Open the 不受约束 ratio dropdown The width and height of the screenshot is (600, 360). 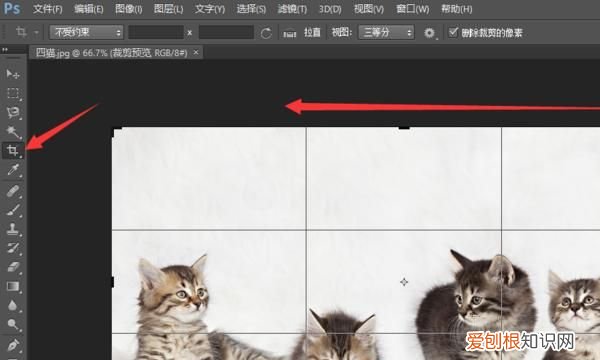(86, 33)
